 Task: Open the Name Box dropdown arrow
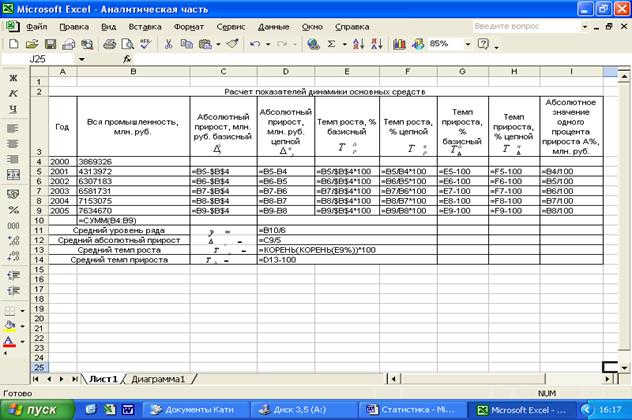pos(93,59)
